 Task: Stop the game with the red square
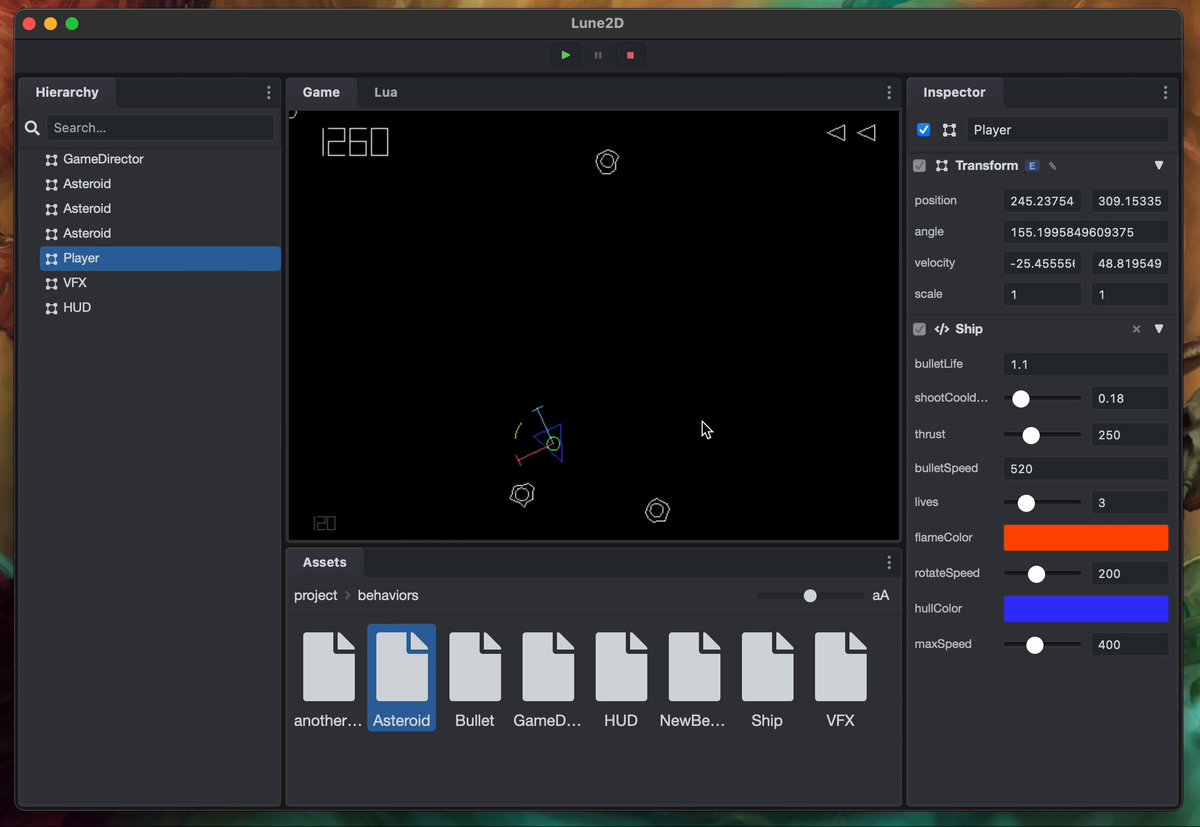pos(630,55)
